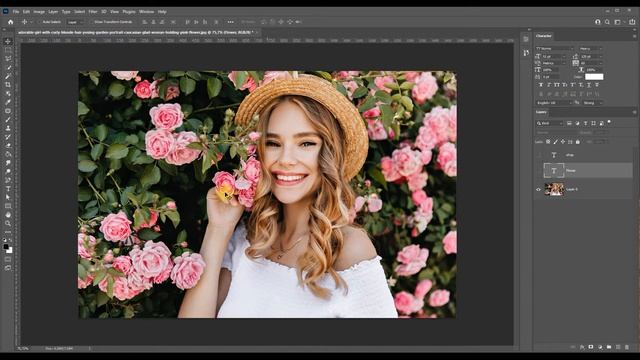This screenshot has height=360, width=640.
Task: Select the Gradient tool
Action: coord(8,154)
